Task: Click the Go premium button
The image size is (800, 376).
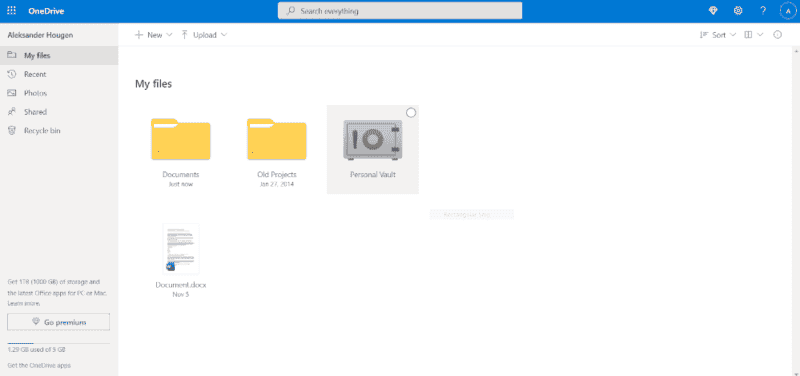Action: tap(59, 322)
